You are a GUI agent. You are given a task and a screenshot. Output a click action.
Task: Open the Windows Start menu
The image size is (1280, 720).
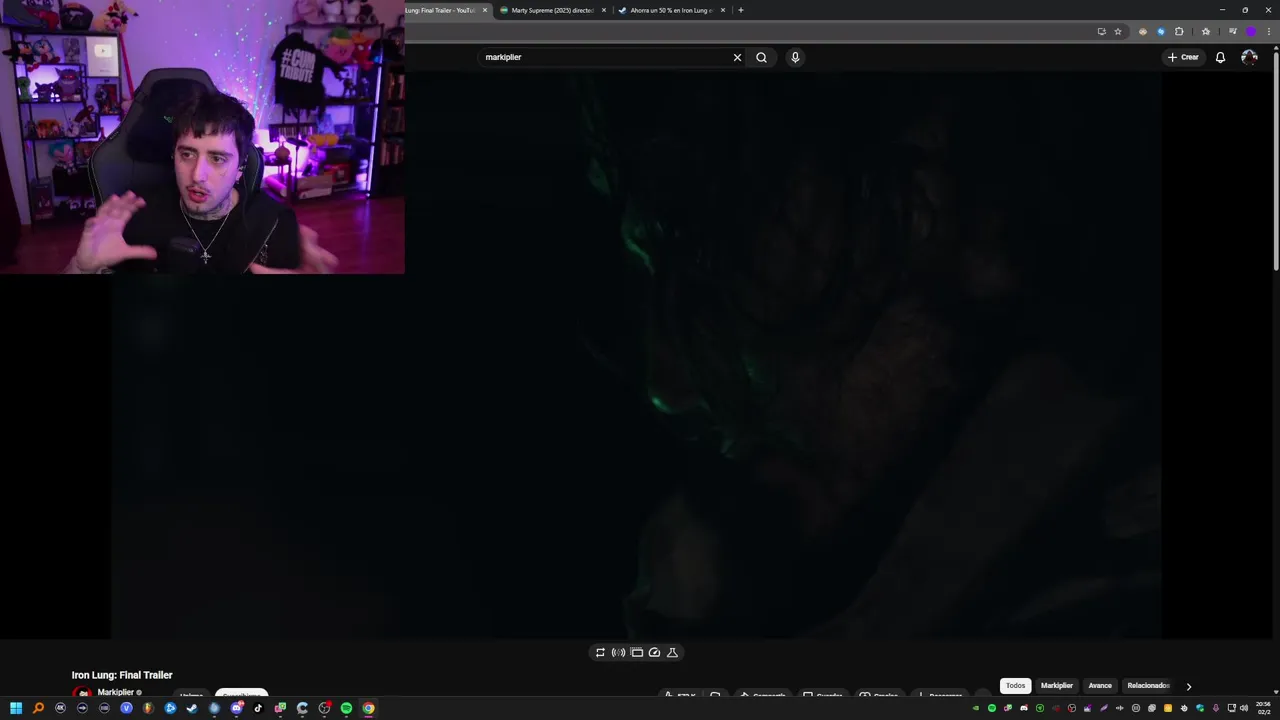(x=16, y=708)
